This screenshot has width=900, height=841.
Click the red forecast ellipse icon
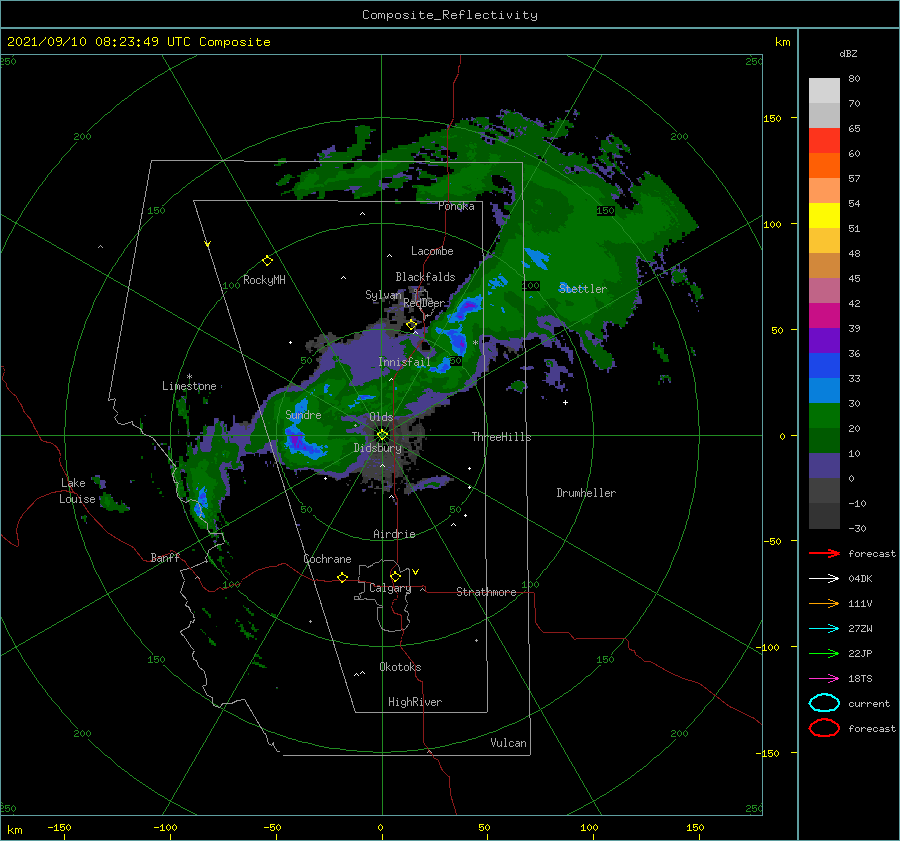pos(824,728)
